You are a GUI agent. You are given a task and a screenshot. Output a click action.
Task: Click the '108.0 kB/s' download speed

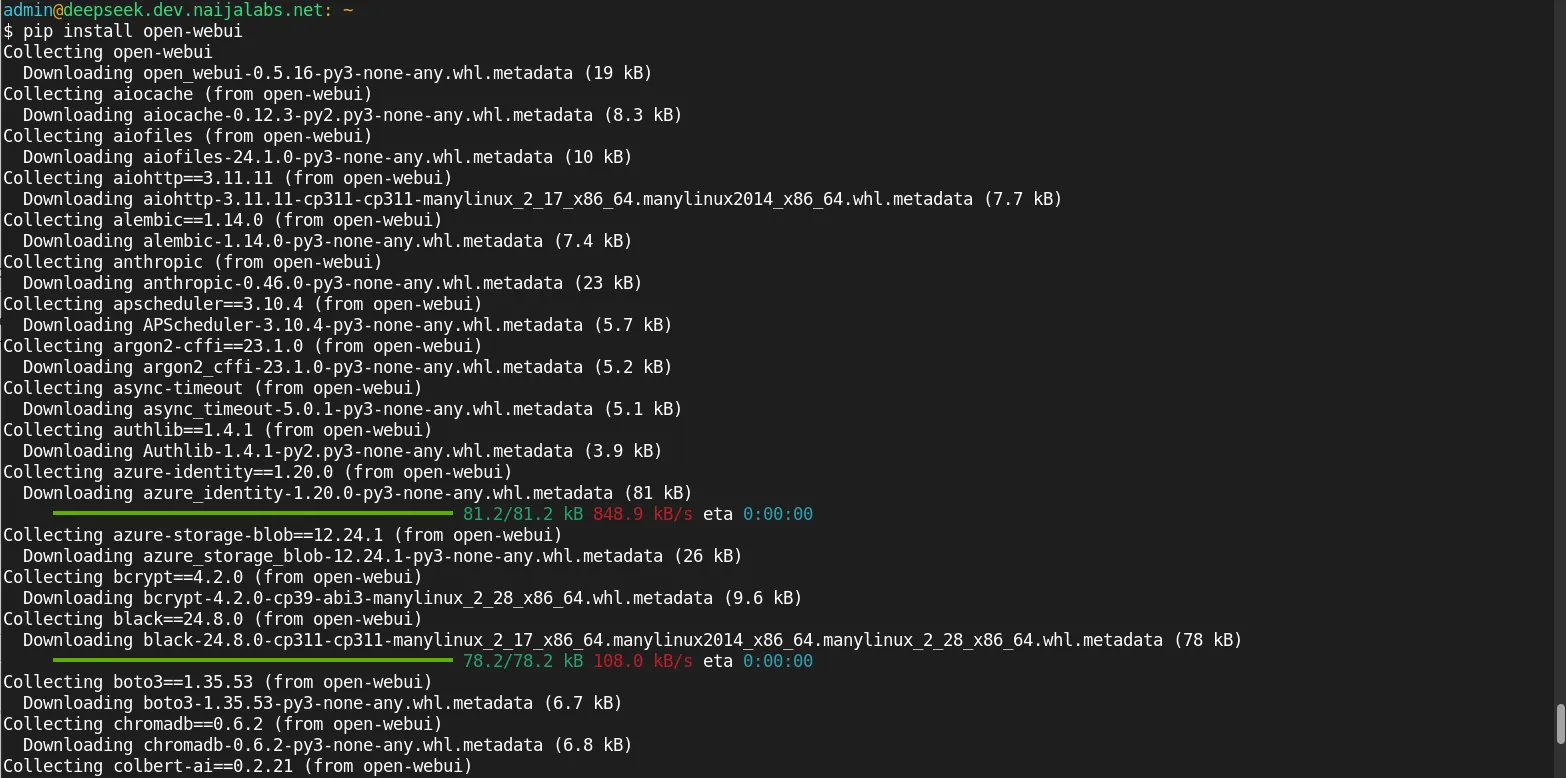643,661
